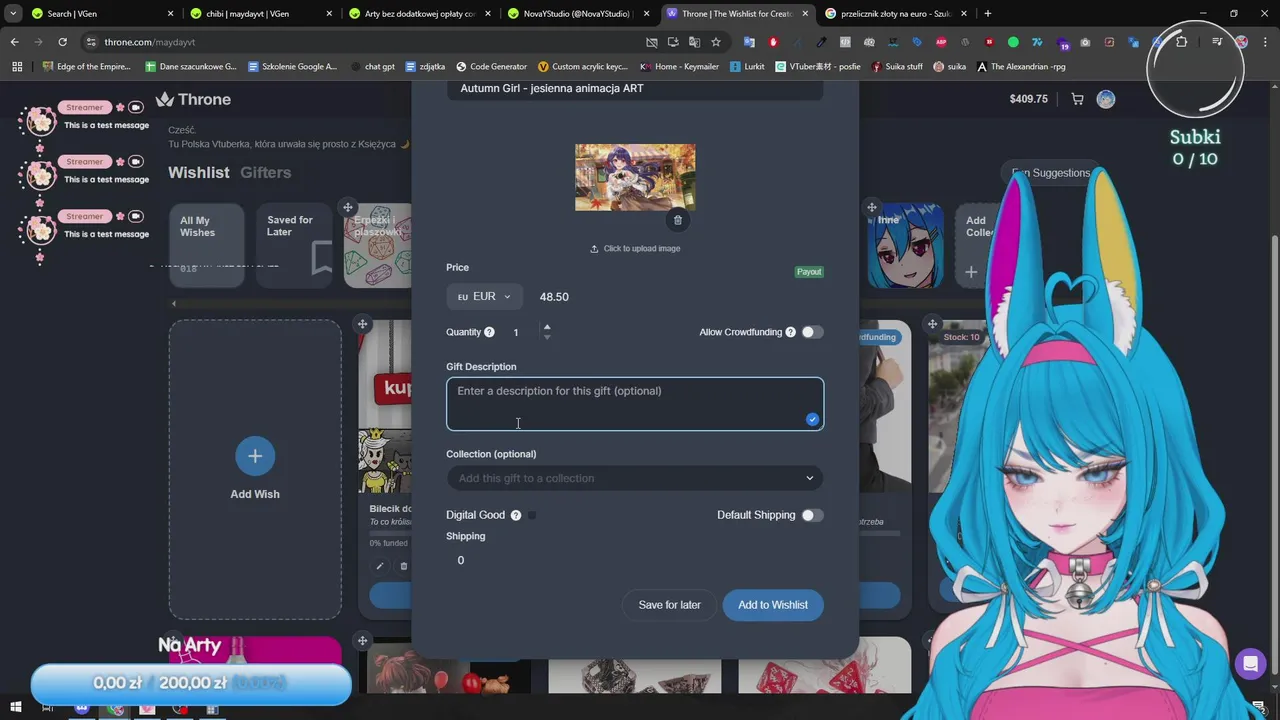This screenshot has height=720, width=1280.
Task: Click the Payout badge
Action: pyautogui.click(x=809, y=272)
